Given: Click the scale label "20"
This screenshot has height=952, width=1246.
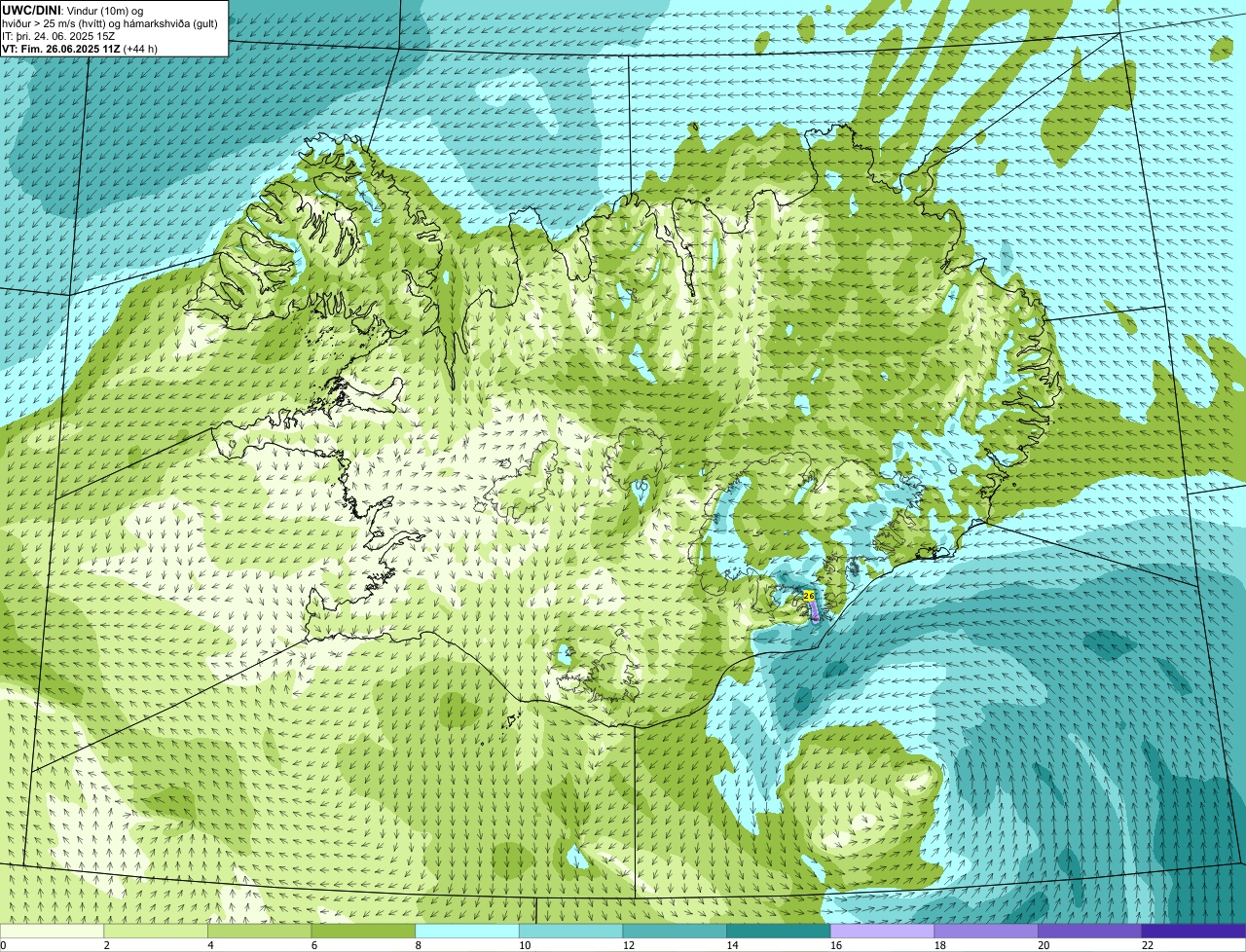Looking at the screenshot, I should click(1044, 945).
